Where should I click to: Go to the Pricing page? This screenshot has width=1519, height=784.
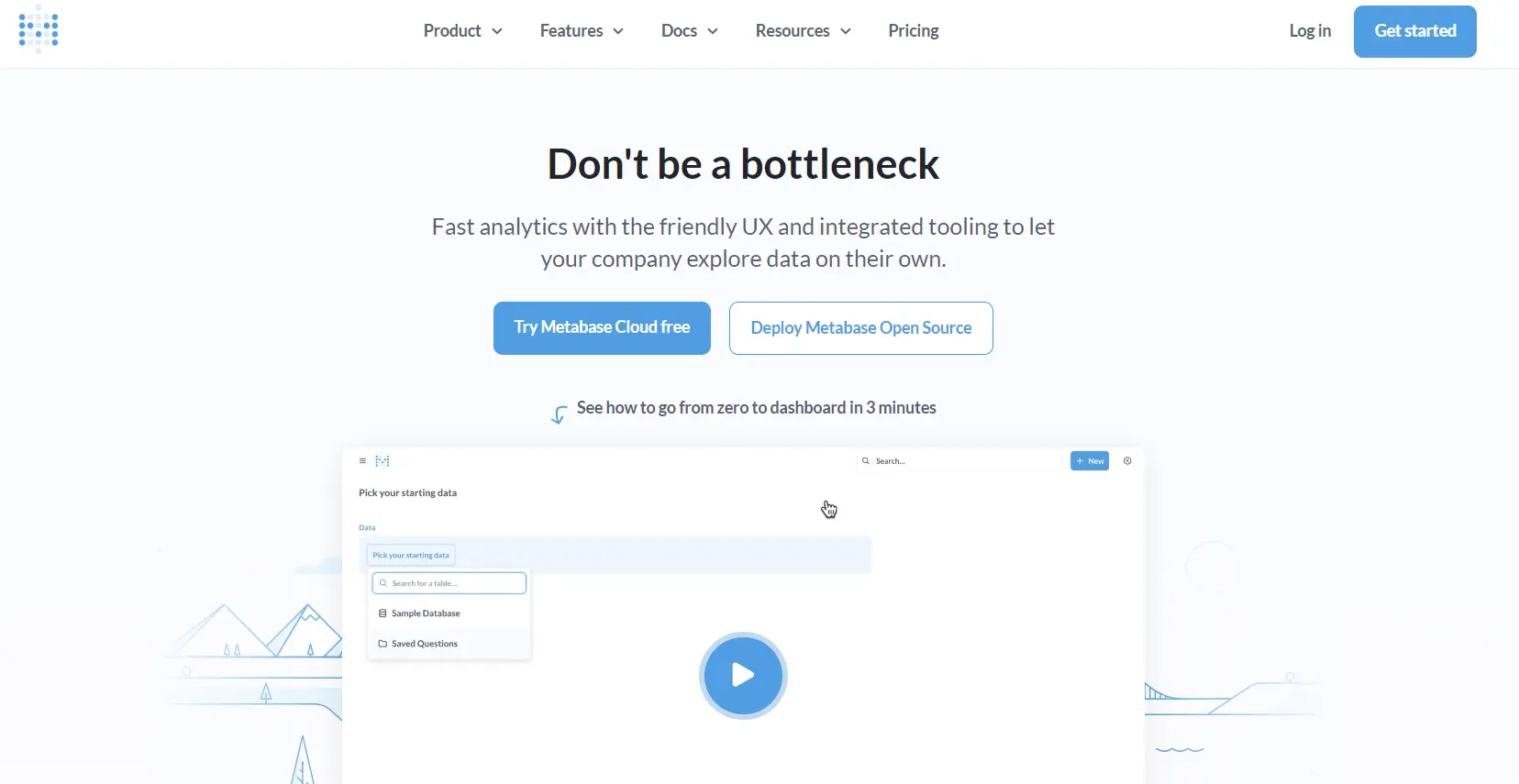point(913,31)
